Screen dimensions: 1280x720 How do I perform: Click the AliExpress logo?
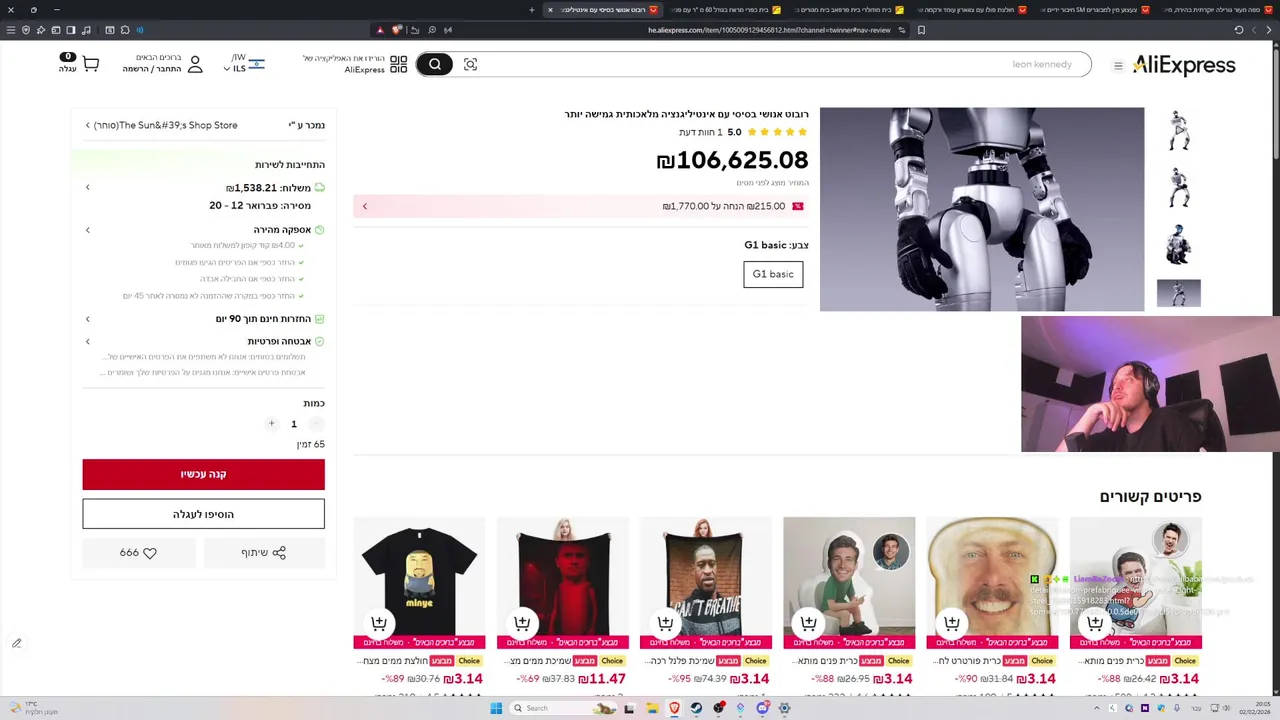[x=1184, y=65]
